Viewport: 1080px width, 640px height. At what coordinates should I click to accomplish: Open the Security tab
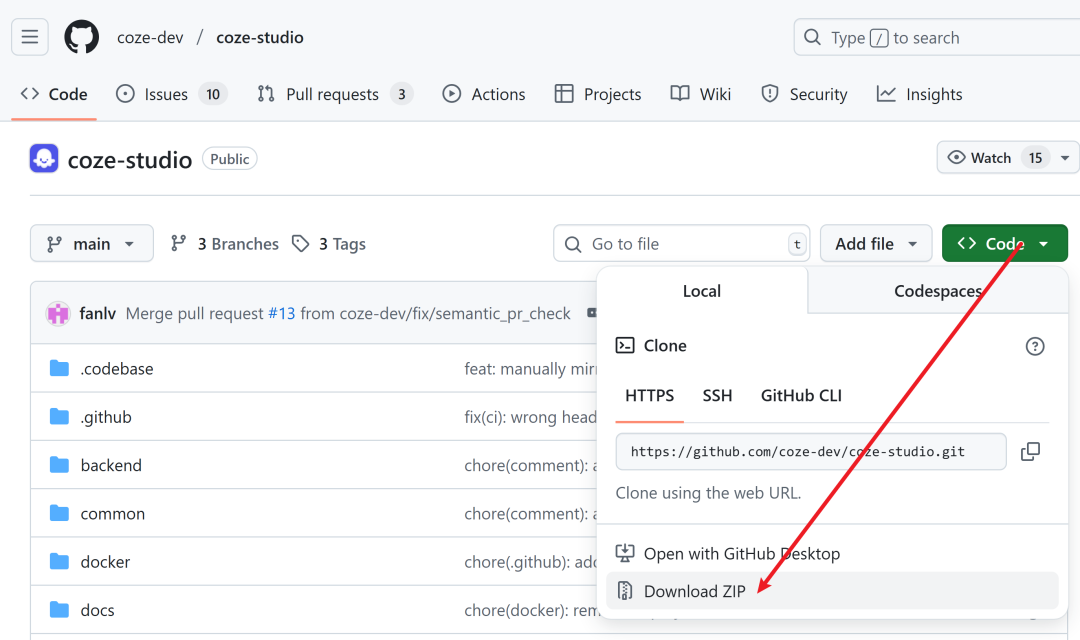pyautogui.click(x=804, y=94)
